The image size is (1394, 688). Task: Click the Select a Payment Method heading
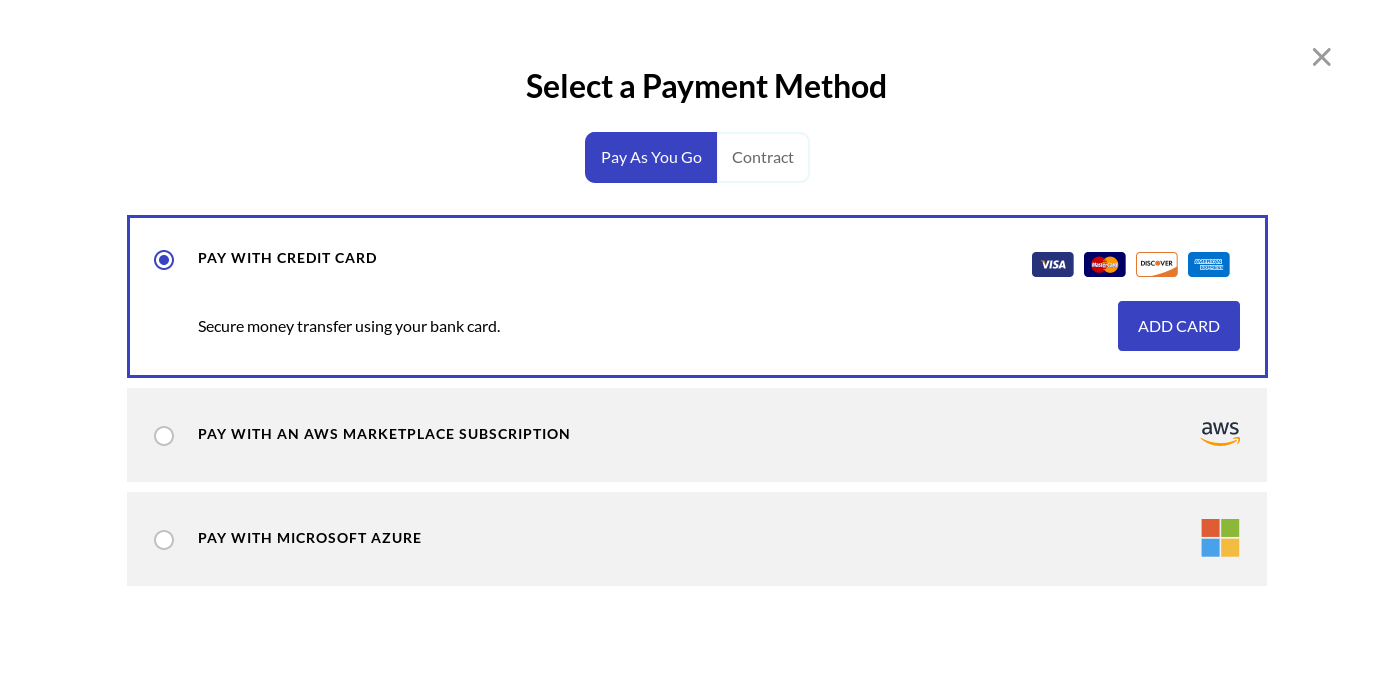705,86
